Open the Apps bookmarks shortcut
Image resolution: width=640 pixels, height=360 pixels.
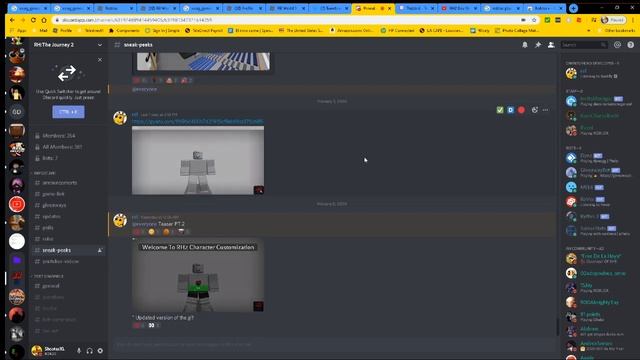(x=18, y=31)
